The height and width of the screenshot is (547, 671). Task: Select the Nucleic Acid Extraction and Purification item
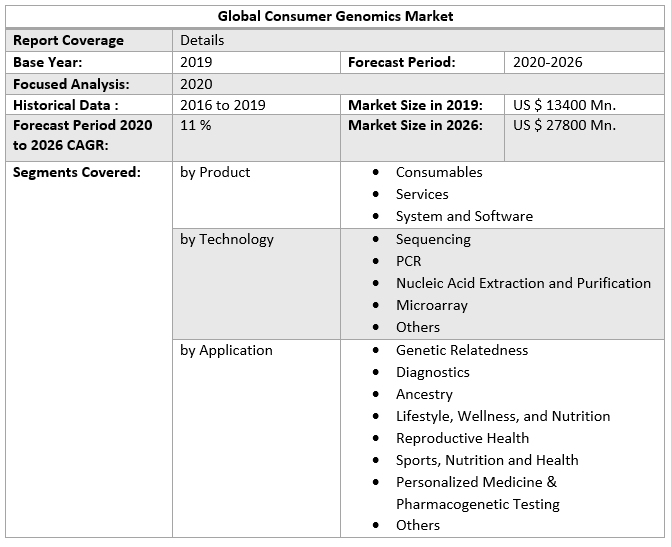tap(523, 283)
